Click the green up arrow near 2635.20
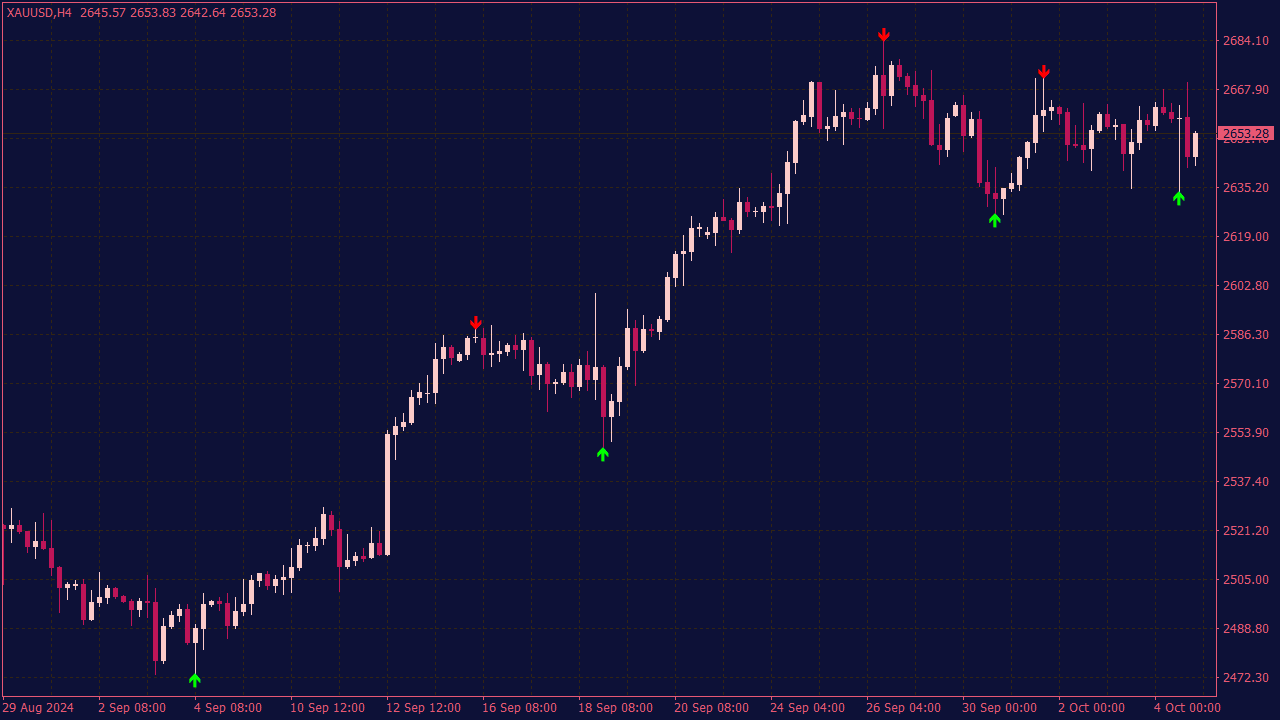The width and height of the screenshot is (1280, 720). tap(1179, 198)
